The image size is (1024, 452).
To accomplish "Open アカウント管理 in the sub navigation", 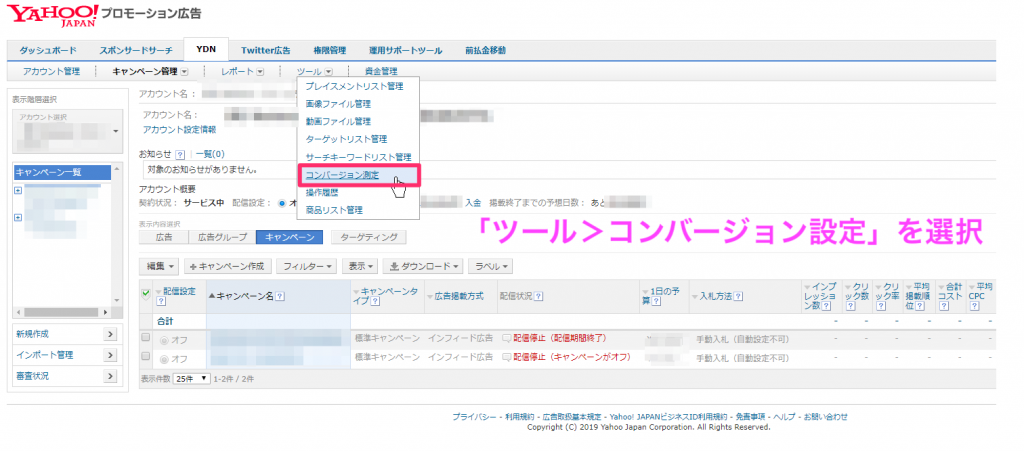I will pyautogui.click(x=50, y=71).
